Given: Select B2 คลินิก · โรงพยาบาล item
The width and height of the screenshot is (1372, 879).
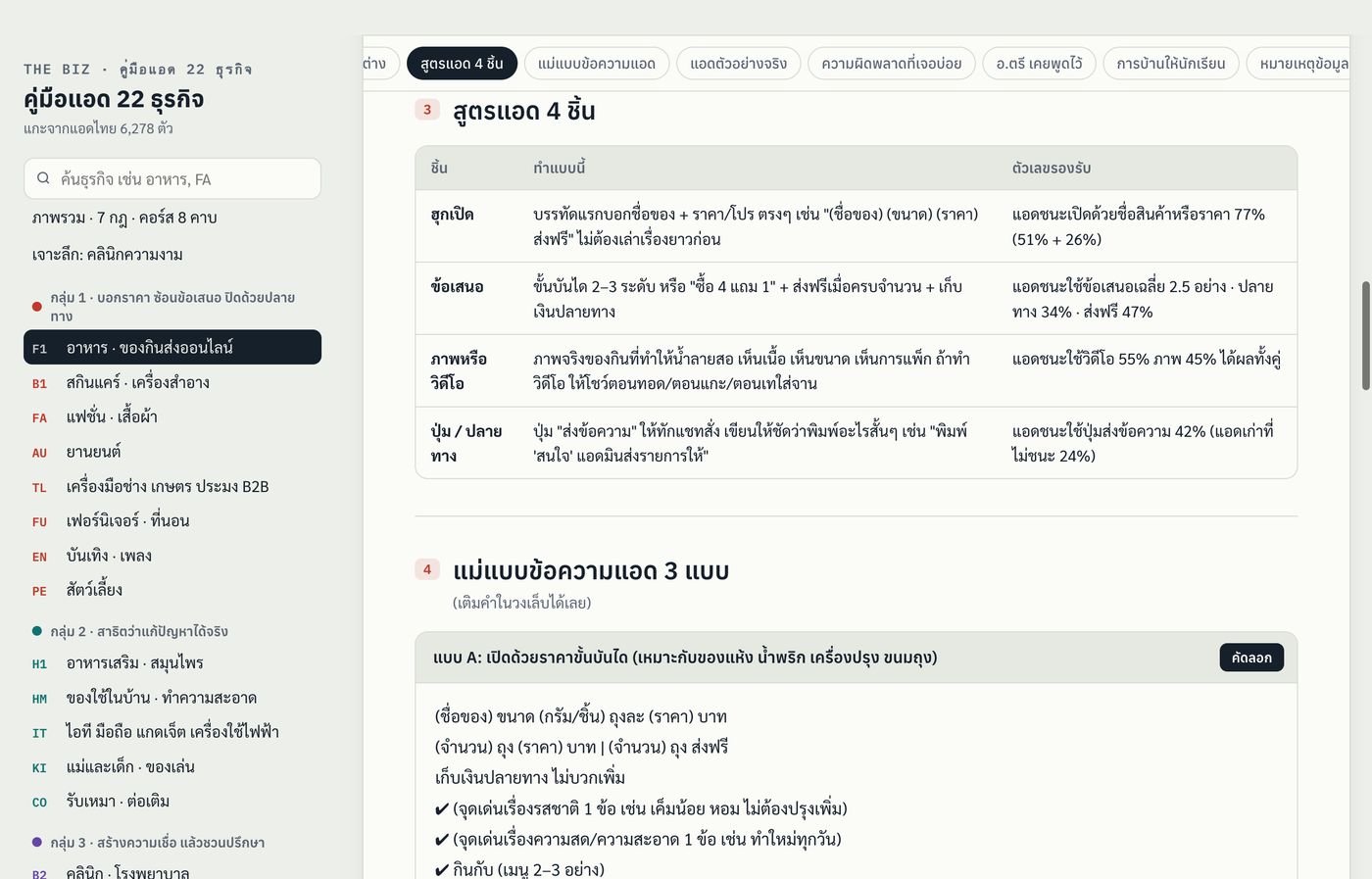Looking at the screenshot, I should point(172,872).
